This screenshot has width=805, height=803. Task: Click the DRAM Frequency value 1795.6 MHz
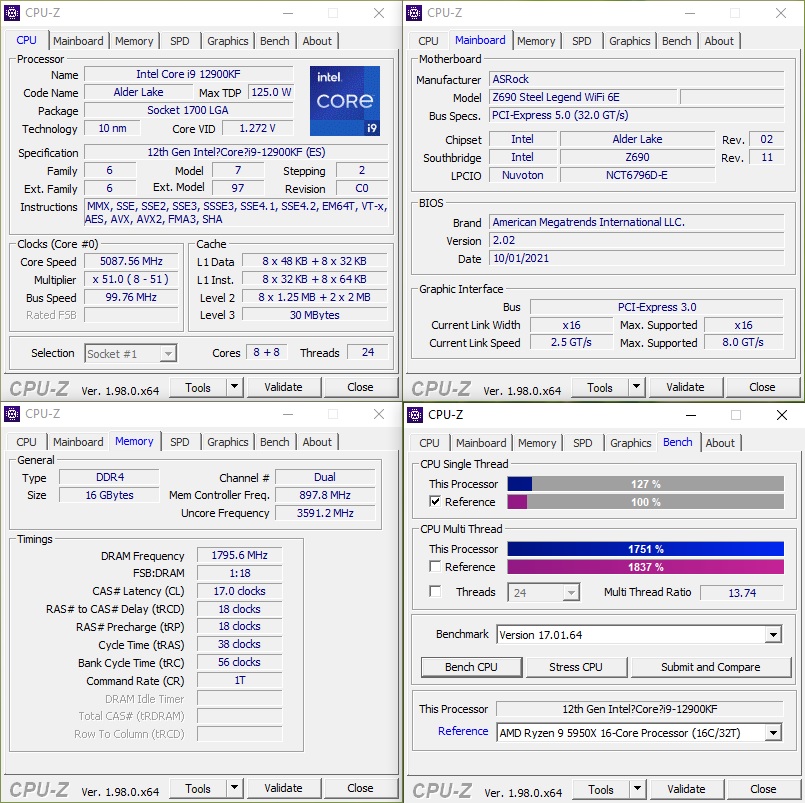pos(239,555)
